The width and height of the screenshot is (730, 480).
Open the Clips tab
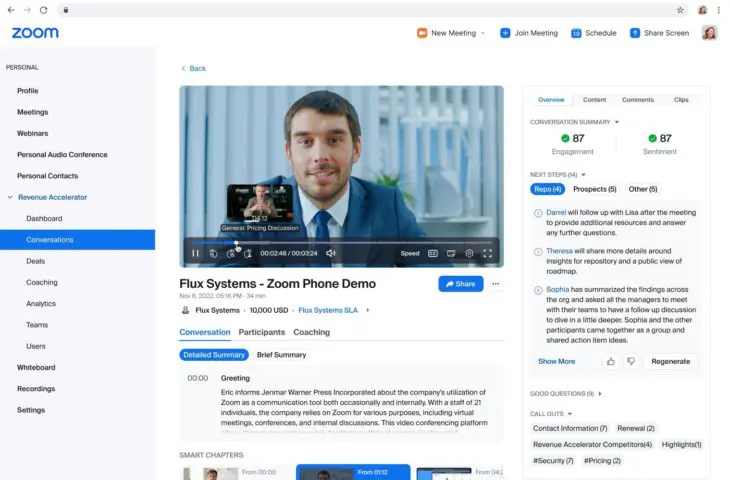point(681,100)
